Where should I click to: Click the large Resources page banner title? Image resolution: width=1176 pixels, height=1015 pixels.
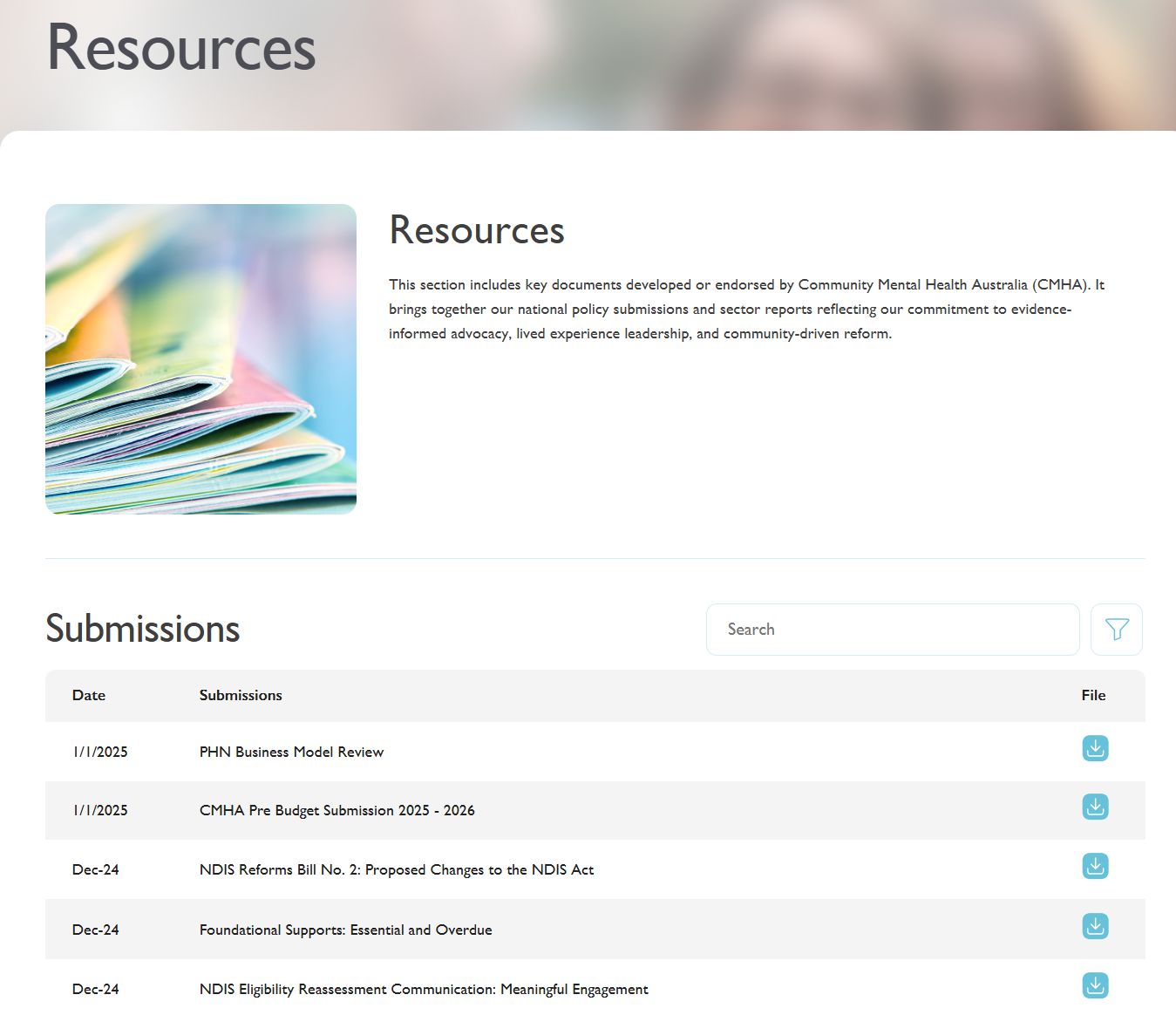tap(181, 48)
